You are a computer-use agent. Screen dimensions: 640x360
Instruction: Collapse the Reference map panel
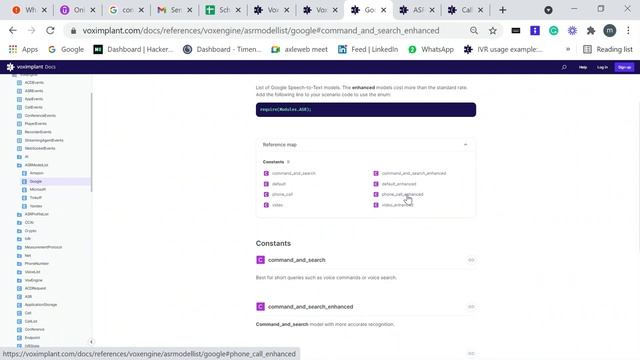(465, 144)
